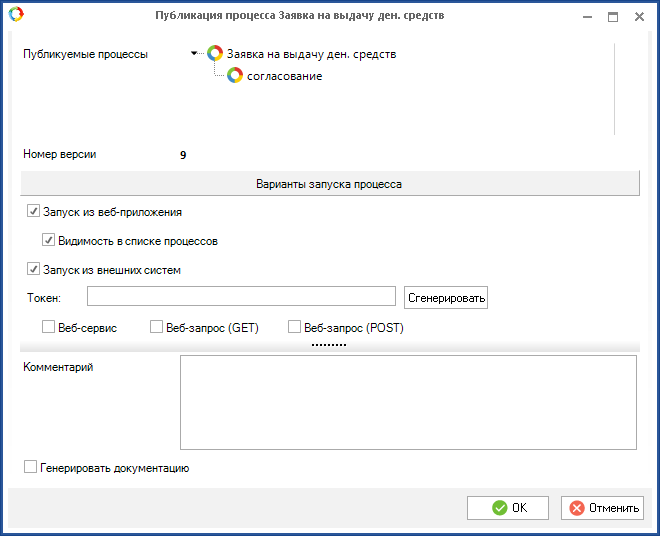The height and width of the screenshot is (536, 660).
Task: Click inside the Токен input field
Action: tap(241, 296)
